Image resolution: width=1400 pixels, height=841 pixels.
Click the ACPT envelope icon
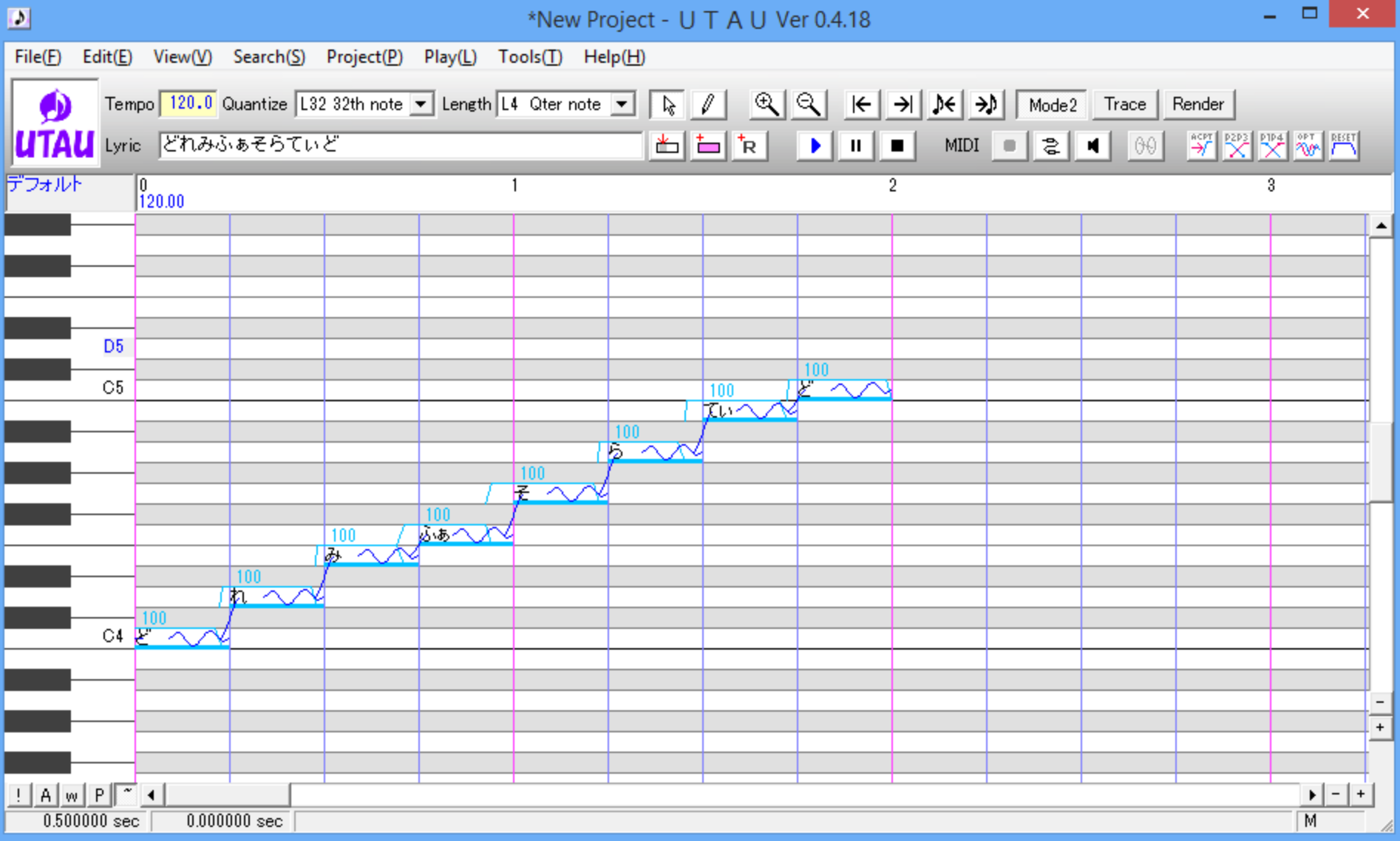click(1201, 146)
